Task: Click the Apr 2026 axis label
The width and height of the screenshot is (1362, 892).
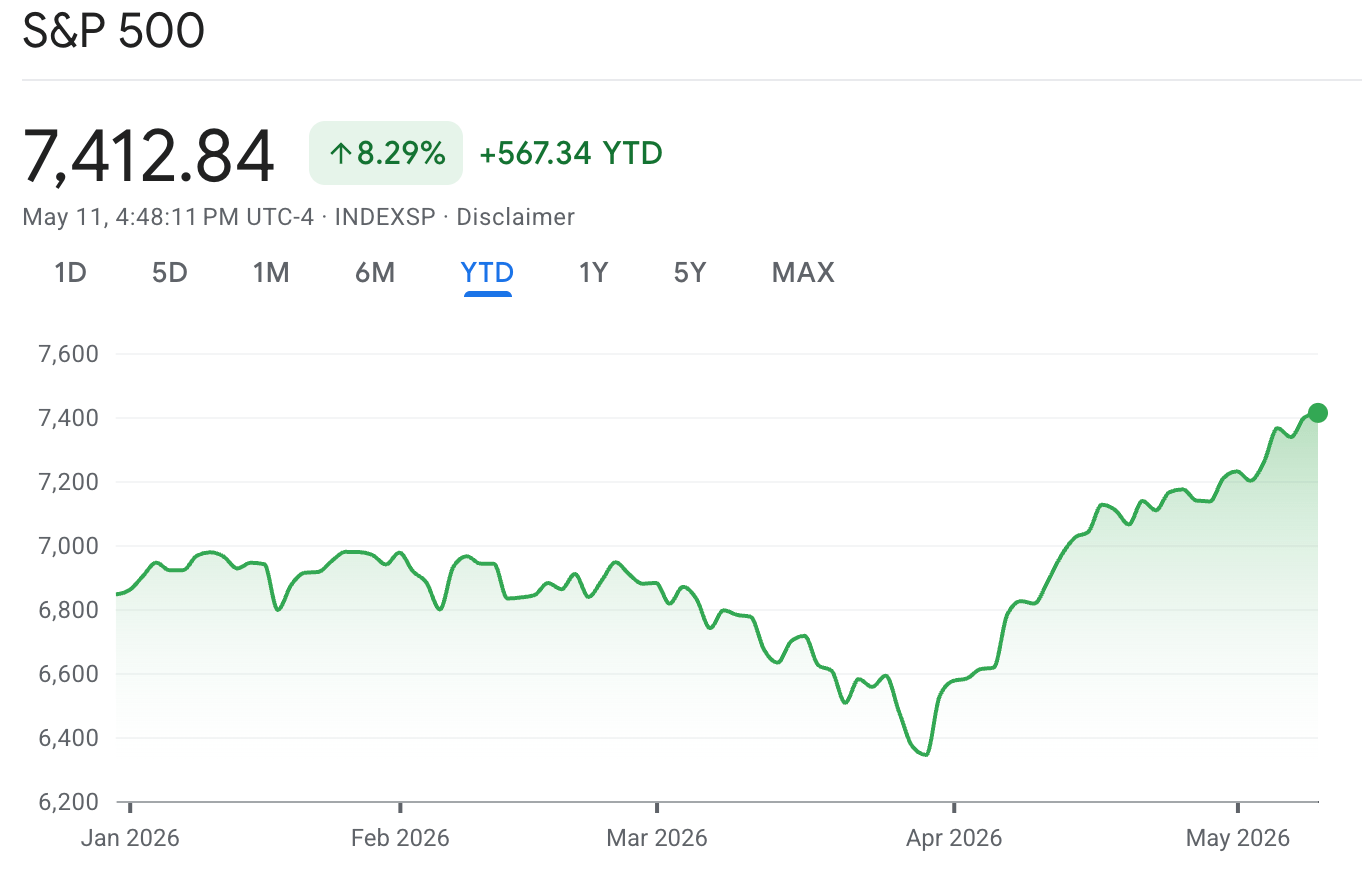Action: tap(954, 838)
